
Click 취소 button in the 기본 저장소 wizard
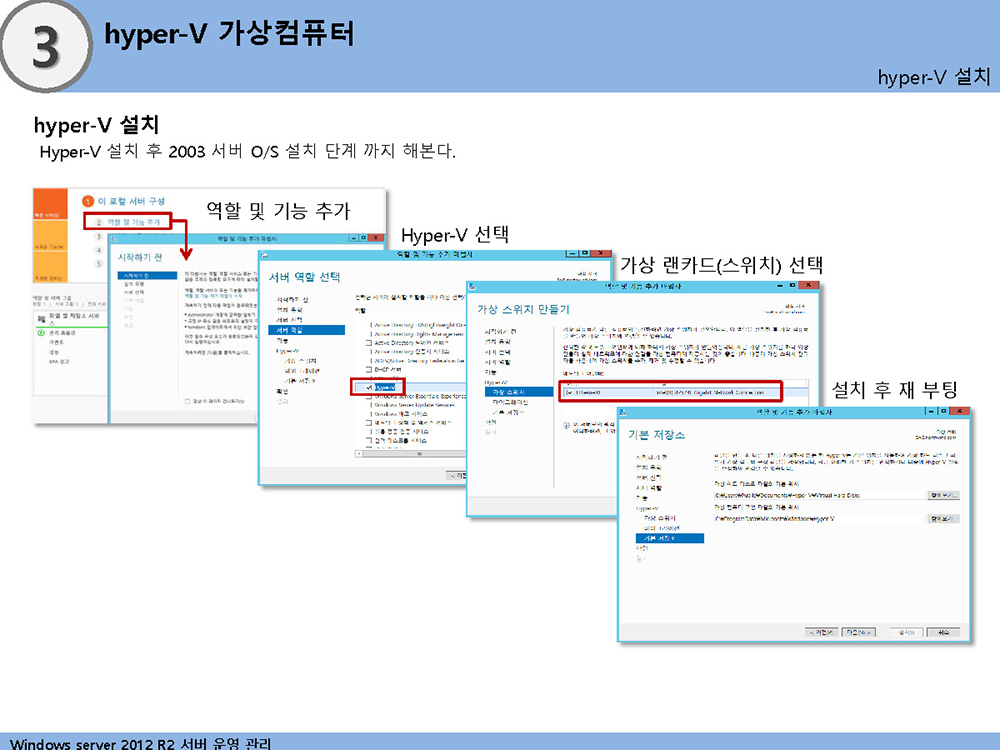tap(943, 632)
